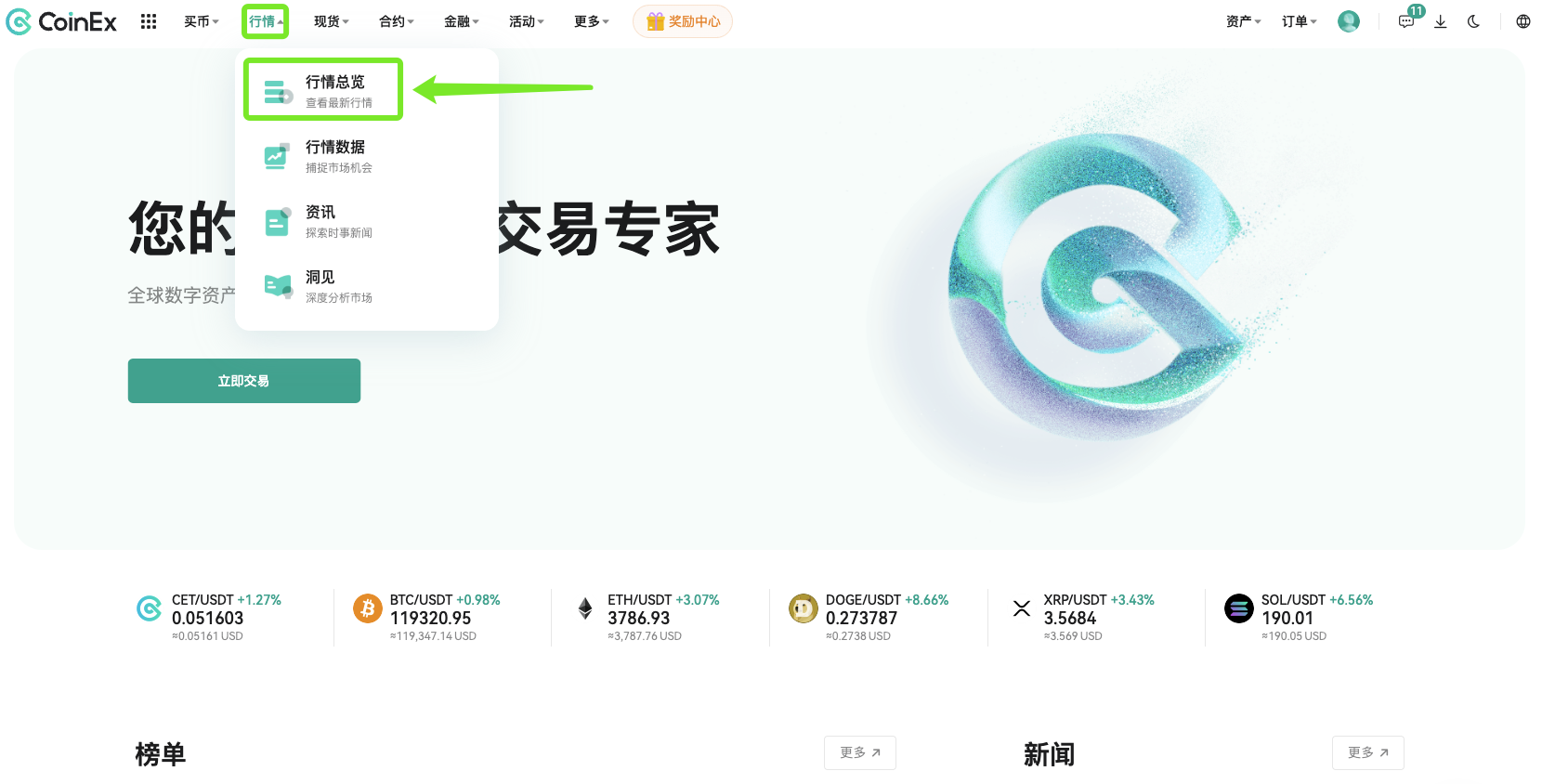Expand the 更多 dropdown in navbar
This screenshot has height=784, width=1542.
(x=592, y=21)
